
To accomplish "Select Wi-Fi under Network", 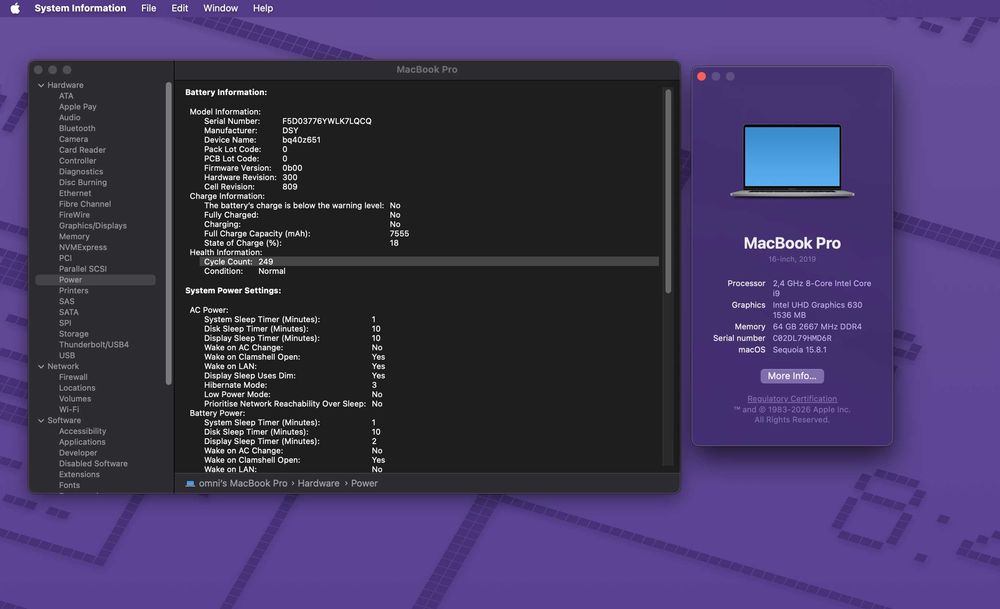I will point(69,410).
